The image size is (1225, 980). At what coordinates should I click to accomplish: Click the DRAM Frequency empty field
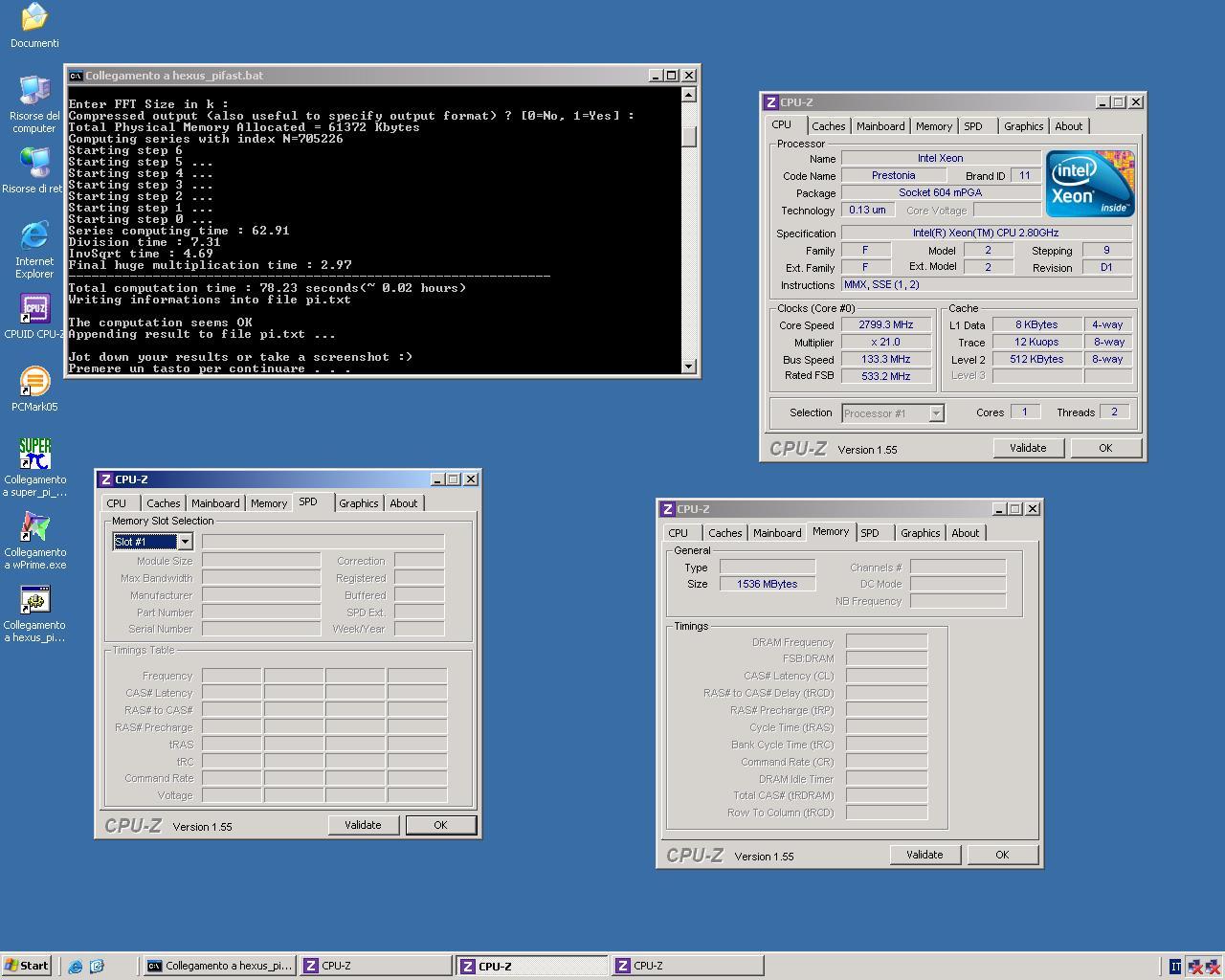[x=886, y=642]
